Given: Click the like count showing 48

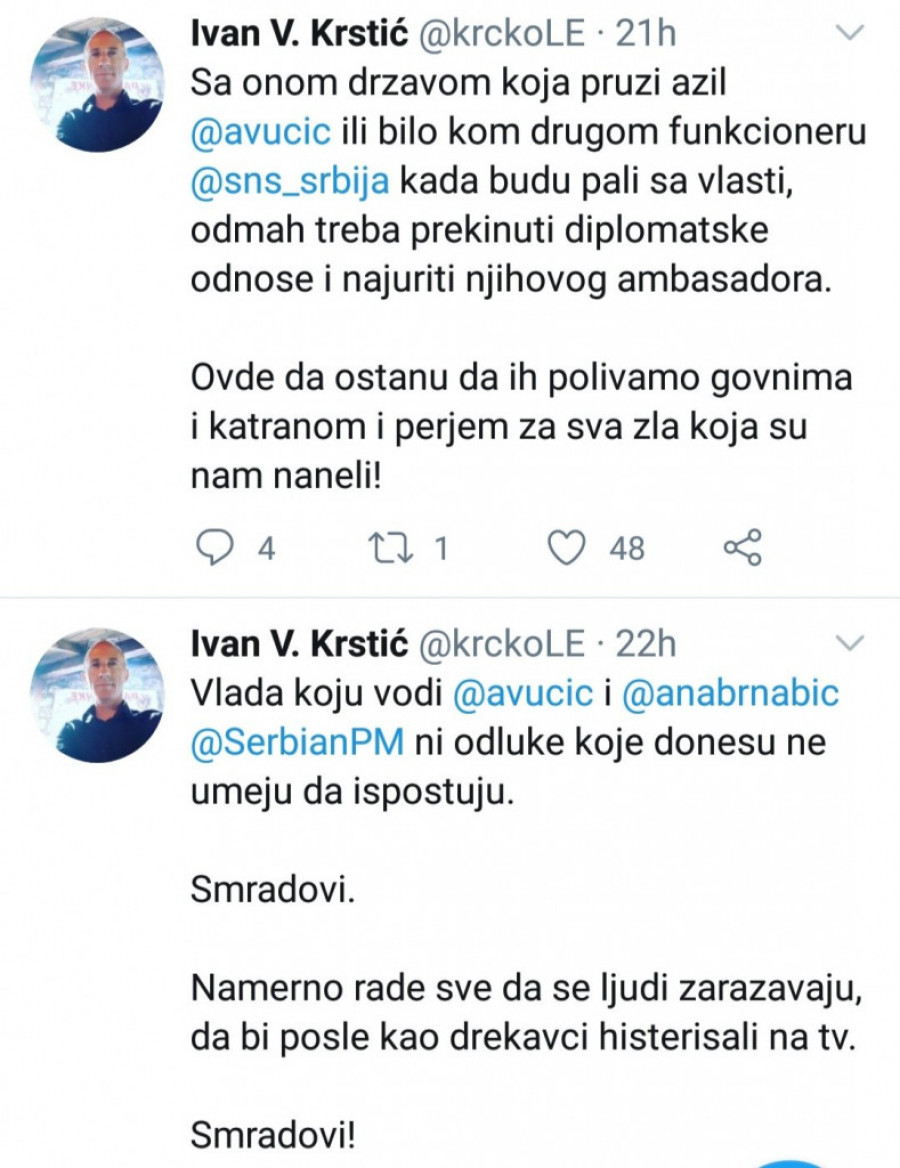Looking at the screenshot, I should [x=627, y=548].
